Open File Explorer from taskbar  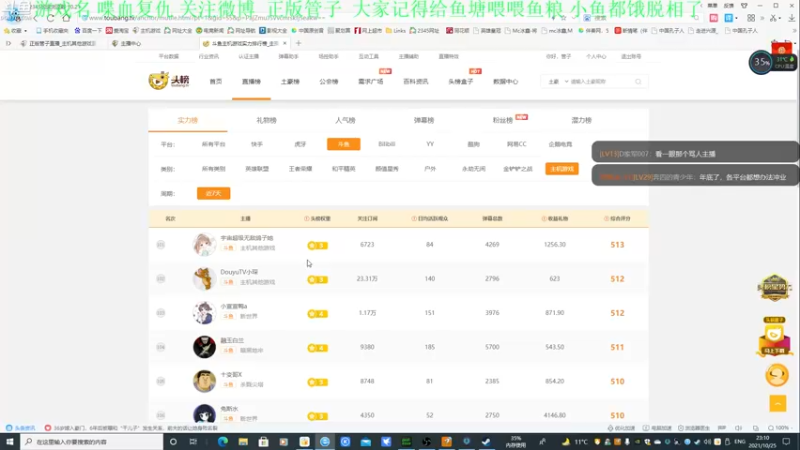243,441
